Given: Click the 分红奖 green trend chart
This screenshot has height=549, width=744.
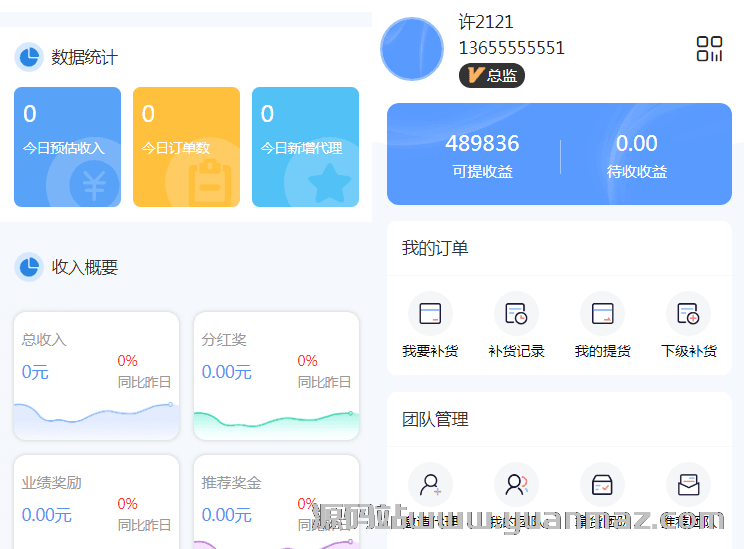Looking at the screenshot, I should coord(276,425).
